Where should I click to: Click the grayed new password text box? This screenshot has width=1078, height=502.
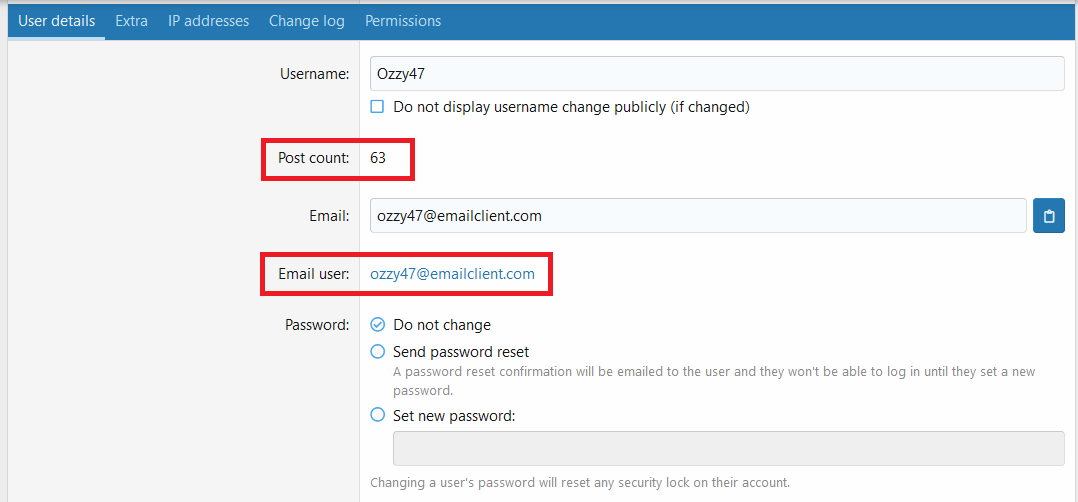(x=728, y=448)
